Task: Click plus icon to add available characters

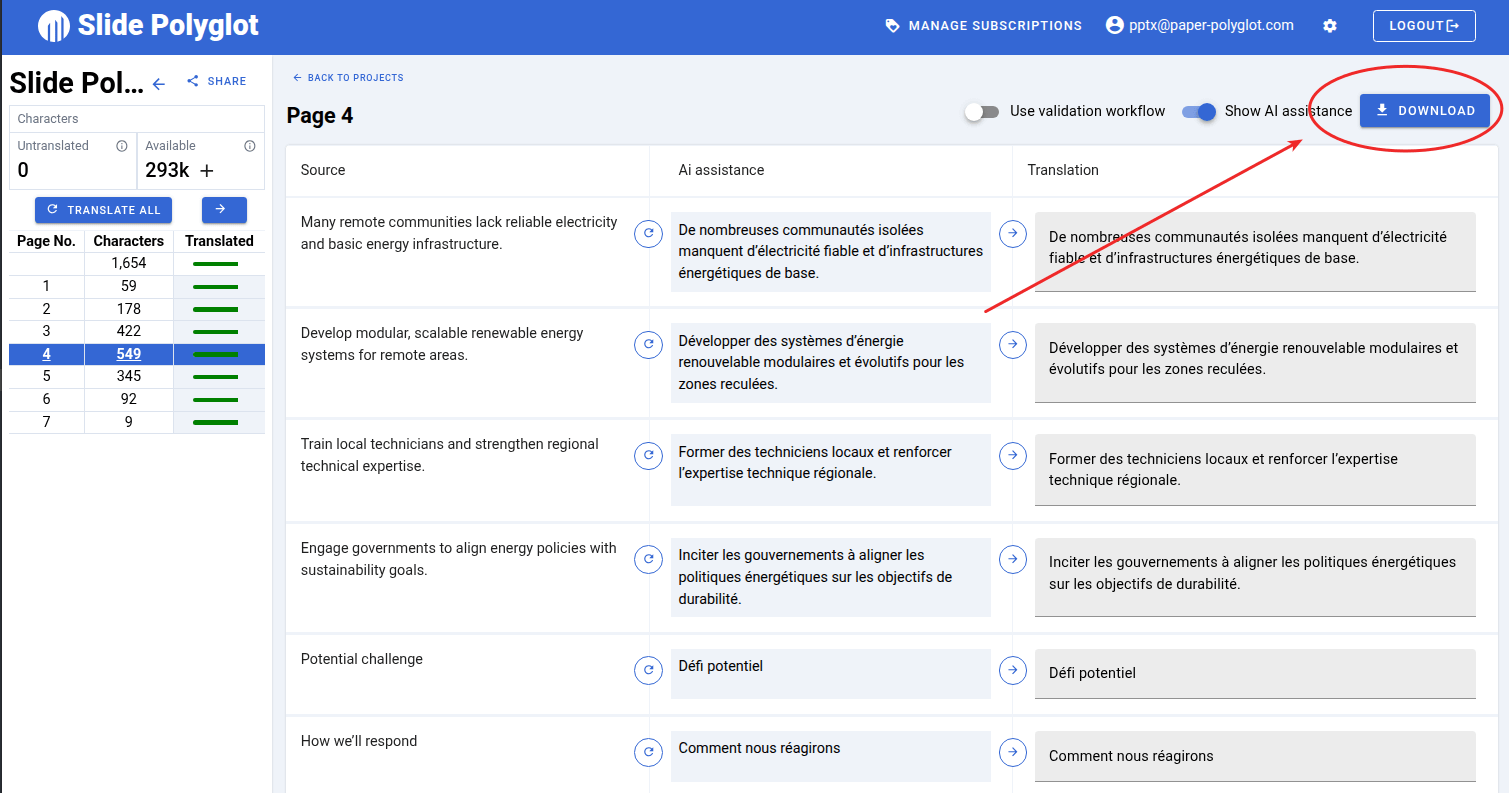Action: [x=207, y=171]
